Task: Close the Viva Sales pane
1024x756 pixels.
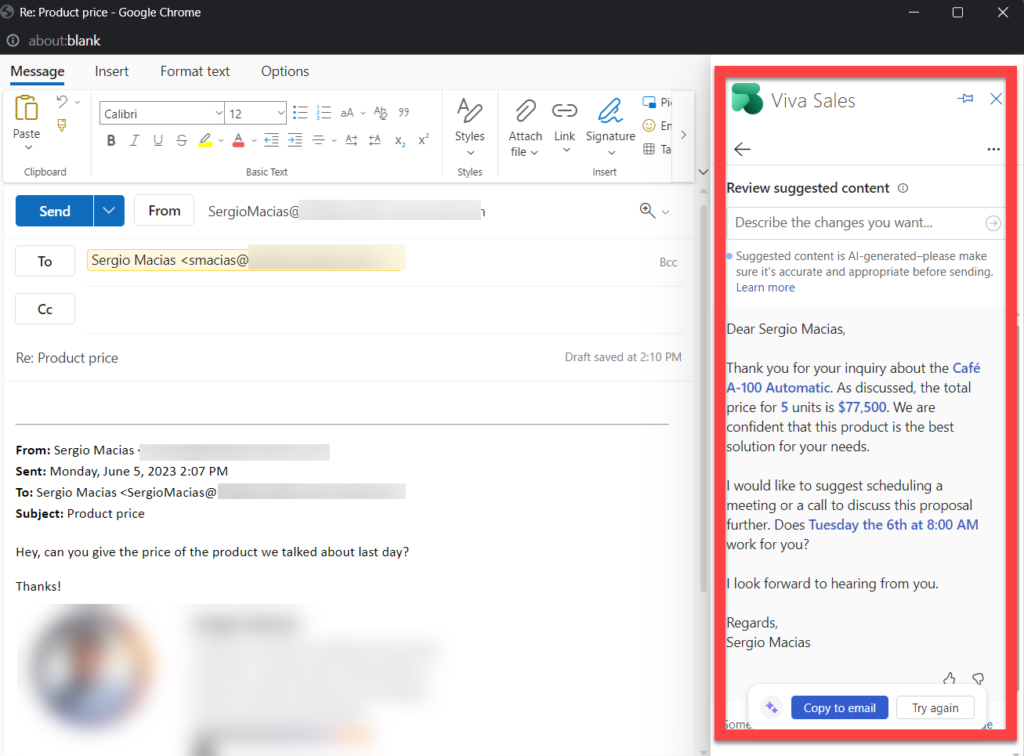Action: (996, 99)
